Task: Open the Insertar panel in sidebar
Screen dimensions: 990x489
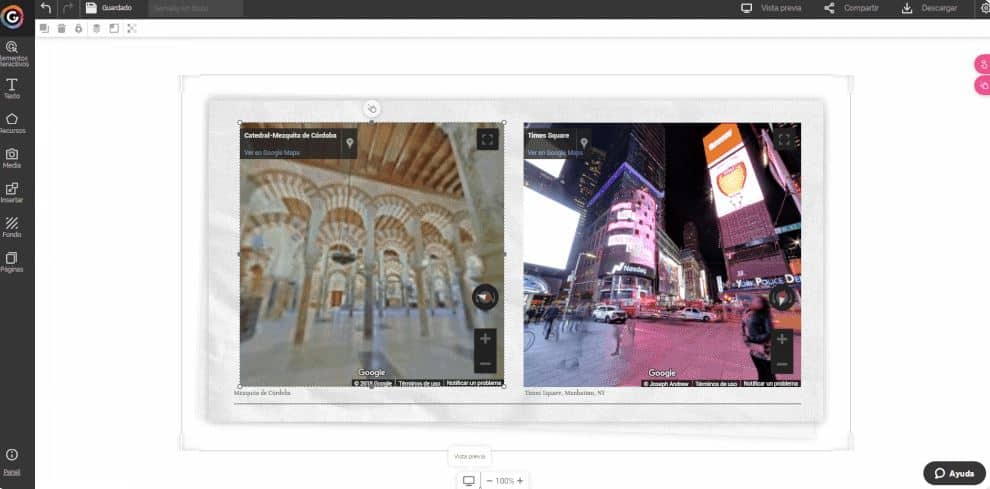Action: (12, 193)
